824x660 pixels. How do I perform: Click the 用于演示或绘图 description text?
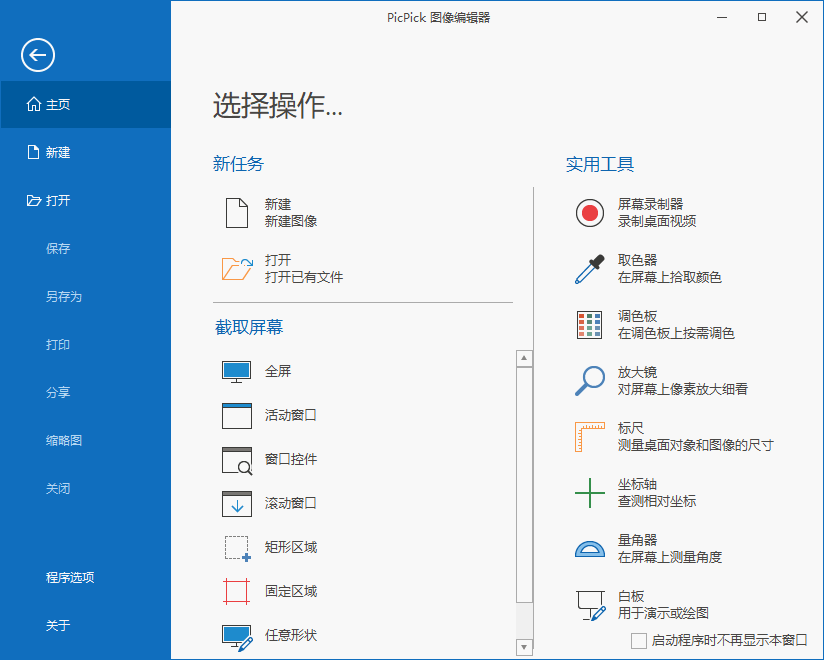pyautogui.click(x=663, y=613)
